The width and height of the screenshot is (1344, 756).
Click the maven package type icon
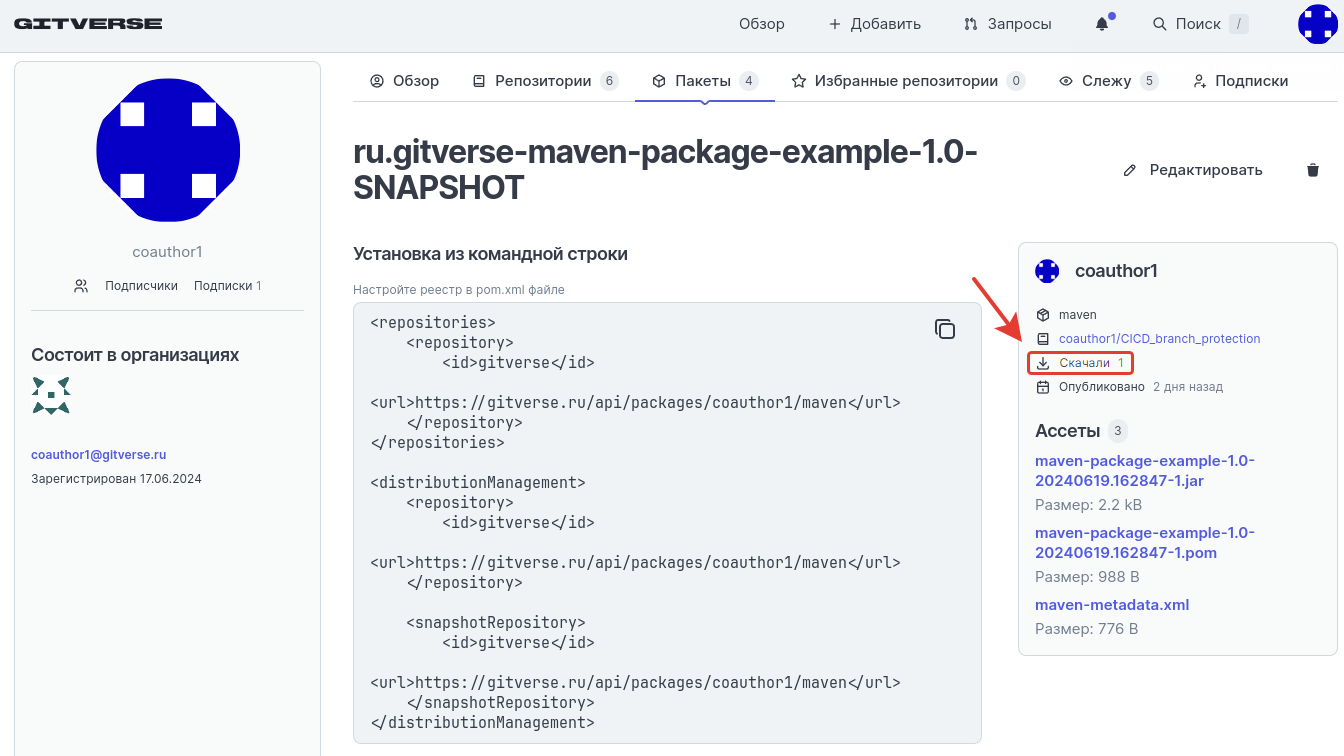1043,315
